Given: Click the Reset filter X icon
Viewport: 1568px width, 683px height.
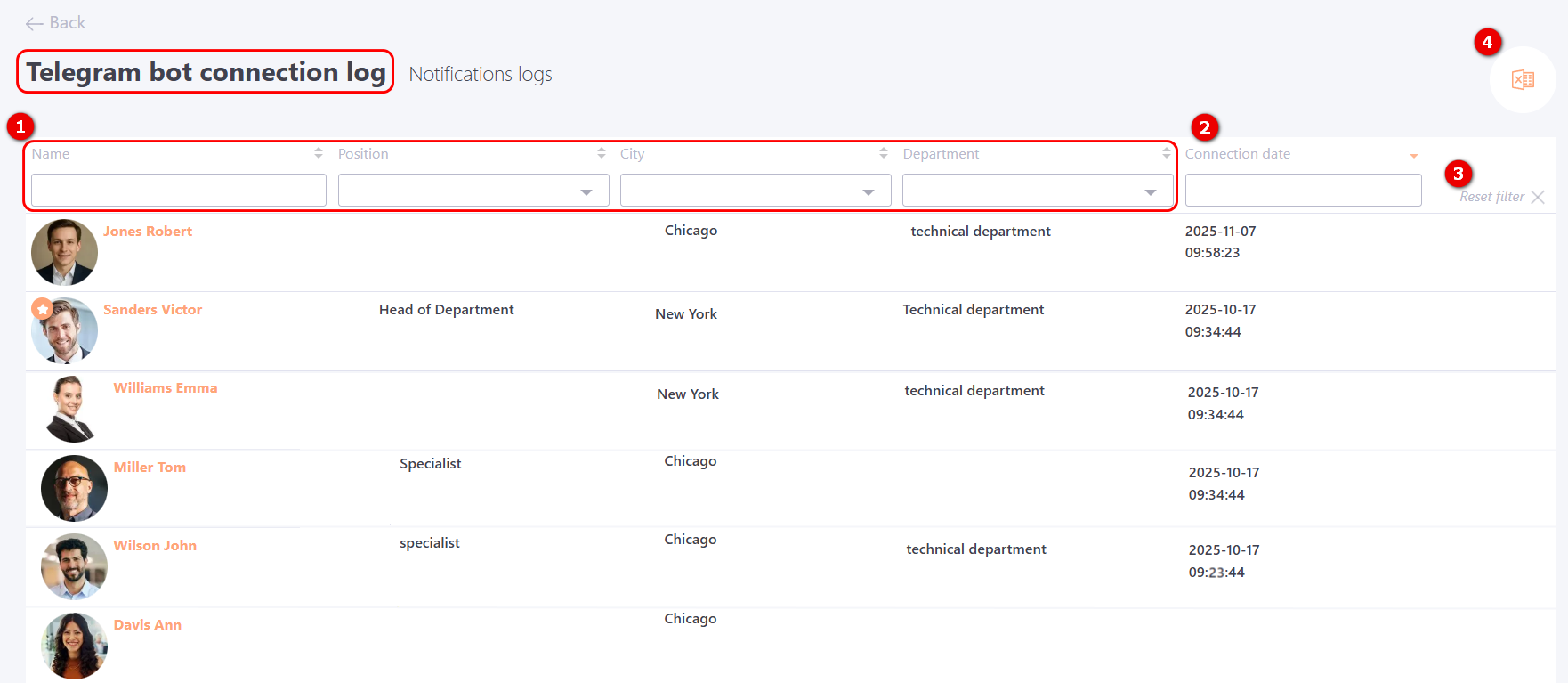Looking at the screenshot, I should (1538, 197).
